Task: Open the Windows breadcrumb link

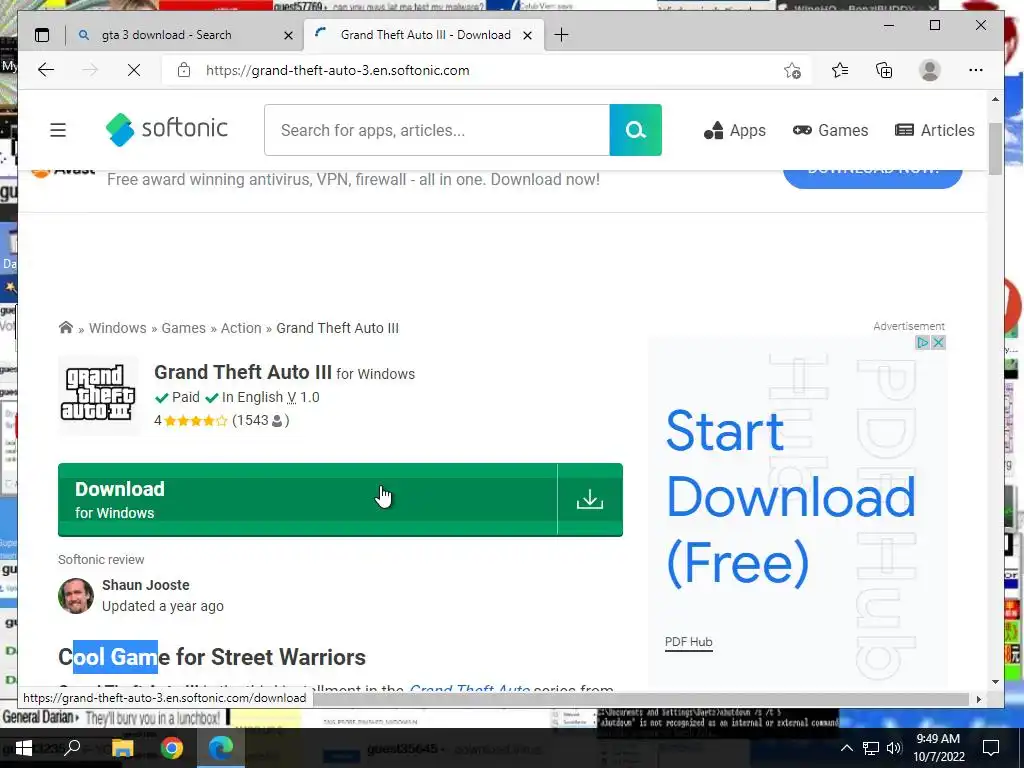Action: [x=118, y=328]
